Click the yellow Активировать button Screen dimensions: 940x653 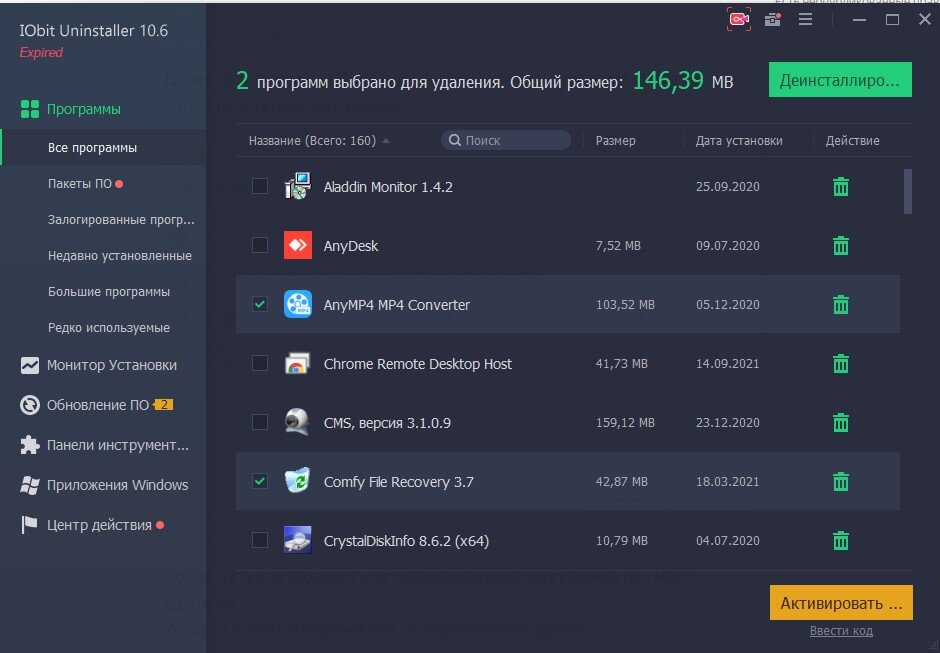point(841,603)
